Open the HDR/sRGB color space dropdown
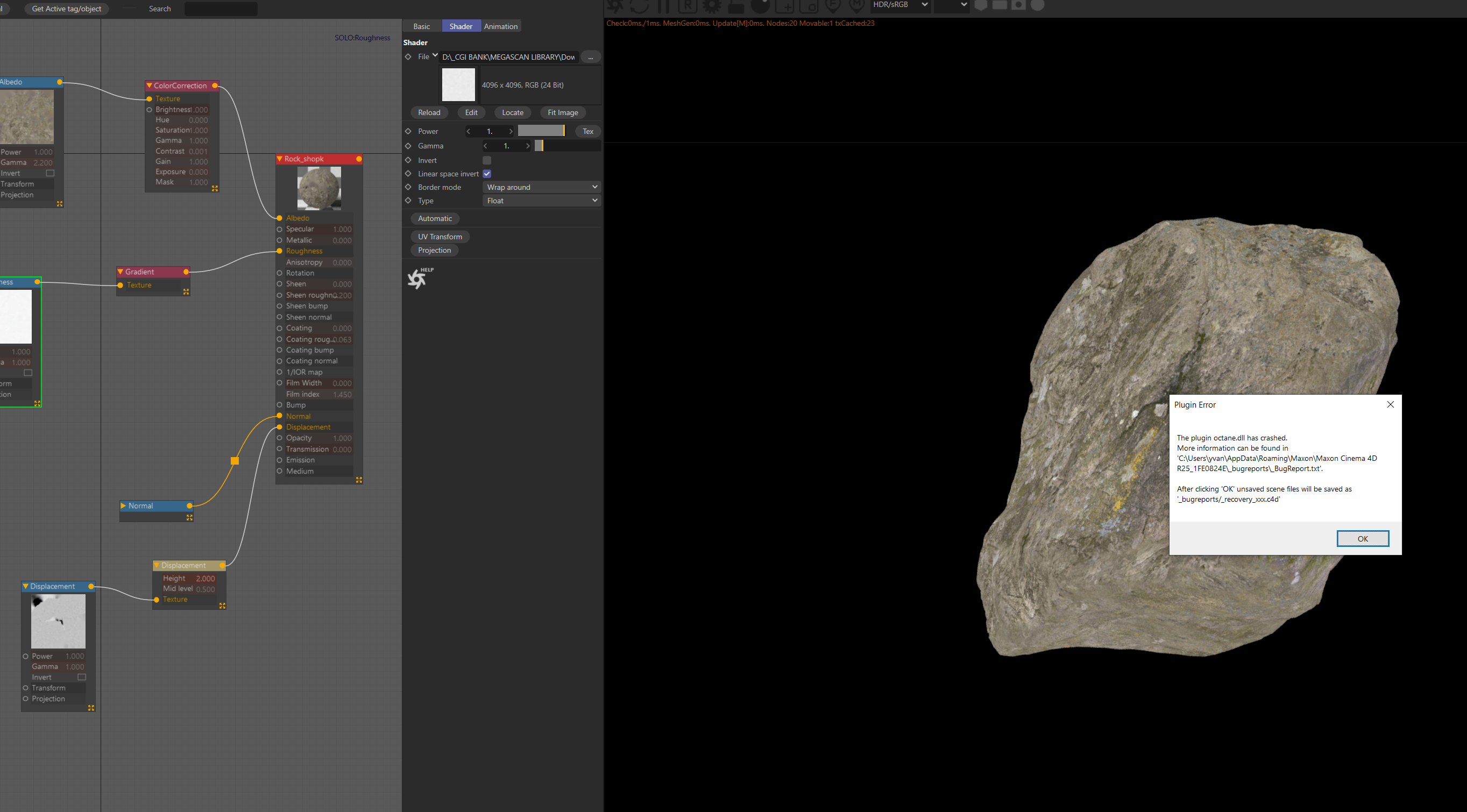This screenshot has width=1467, height=812. 900,5
